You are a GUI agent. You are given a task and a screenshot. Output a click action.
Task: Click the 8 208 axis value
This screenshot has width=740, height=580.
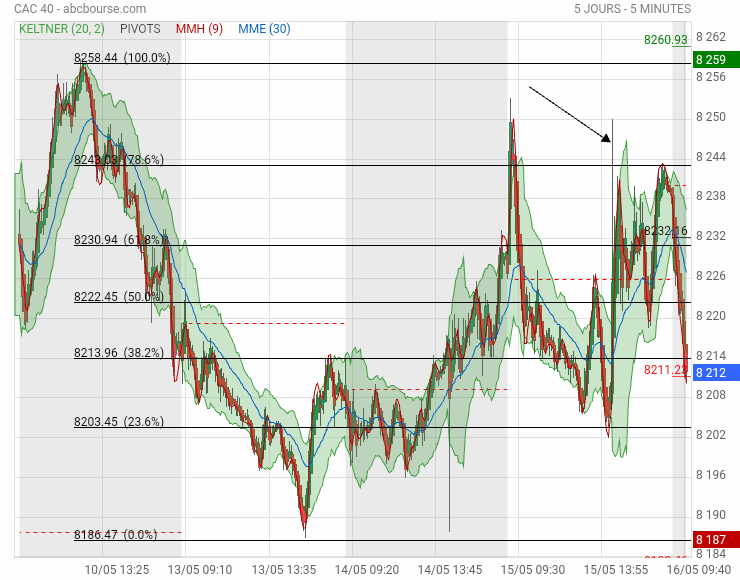click(x=711, y=395)
